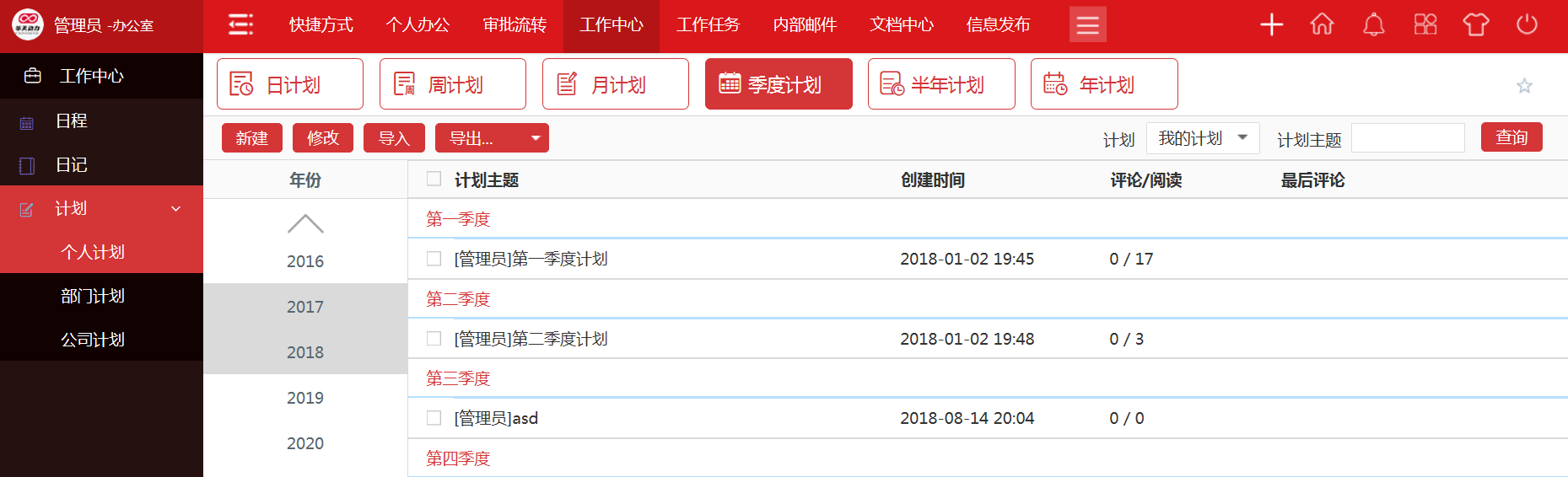Viewport: 1568px width, 477px height.
Task: Click the power logout icon
Action: pos(1527,24)
